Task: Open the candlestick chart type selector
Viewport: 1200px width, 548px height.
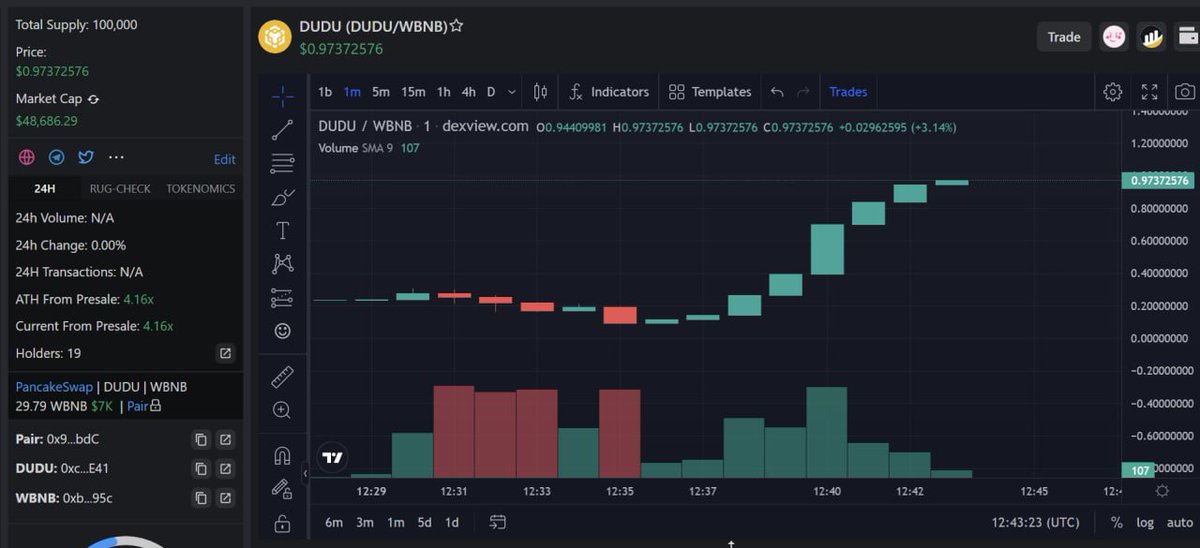Action: [541, 92]
